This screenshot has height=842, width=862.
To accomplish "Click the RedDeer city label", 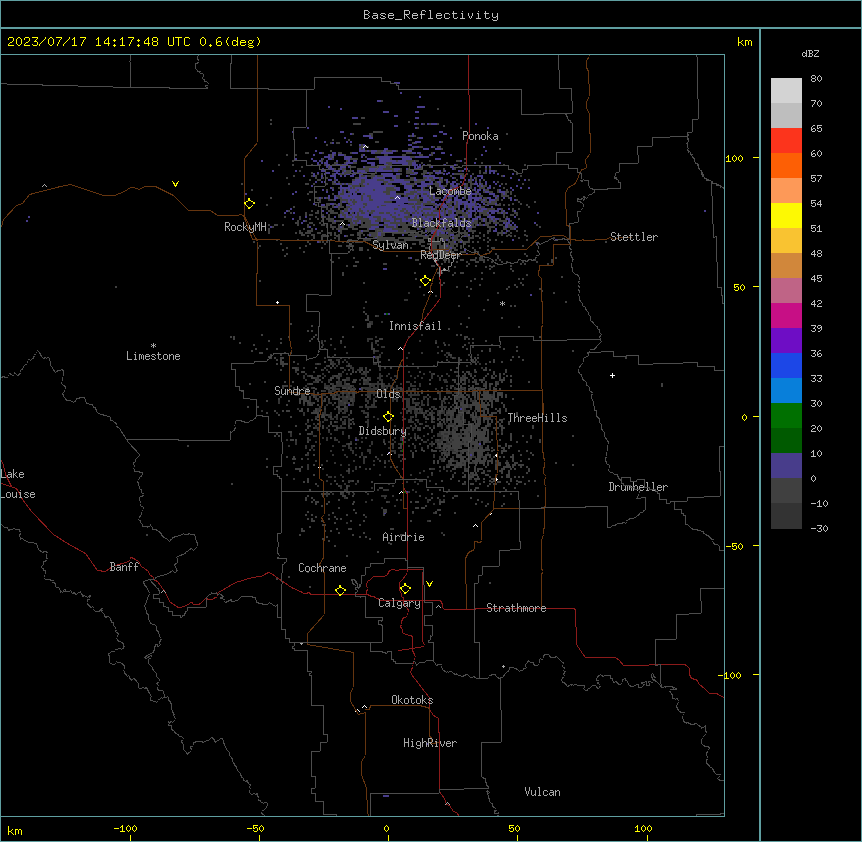I will 440,255.
